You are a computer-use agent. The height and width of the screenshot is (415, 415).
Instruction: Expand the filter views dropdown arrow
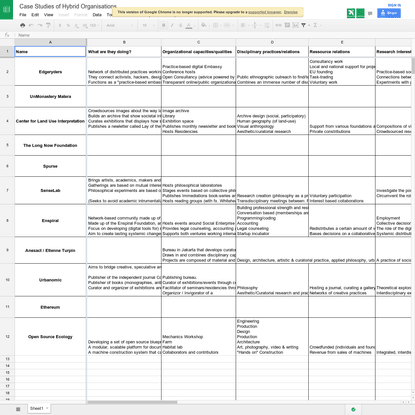pos(309,25)
